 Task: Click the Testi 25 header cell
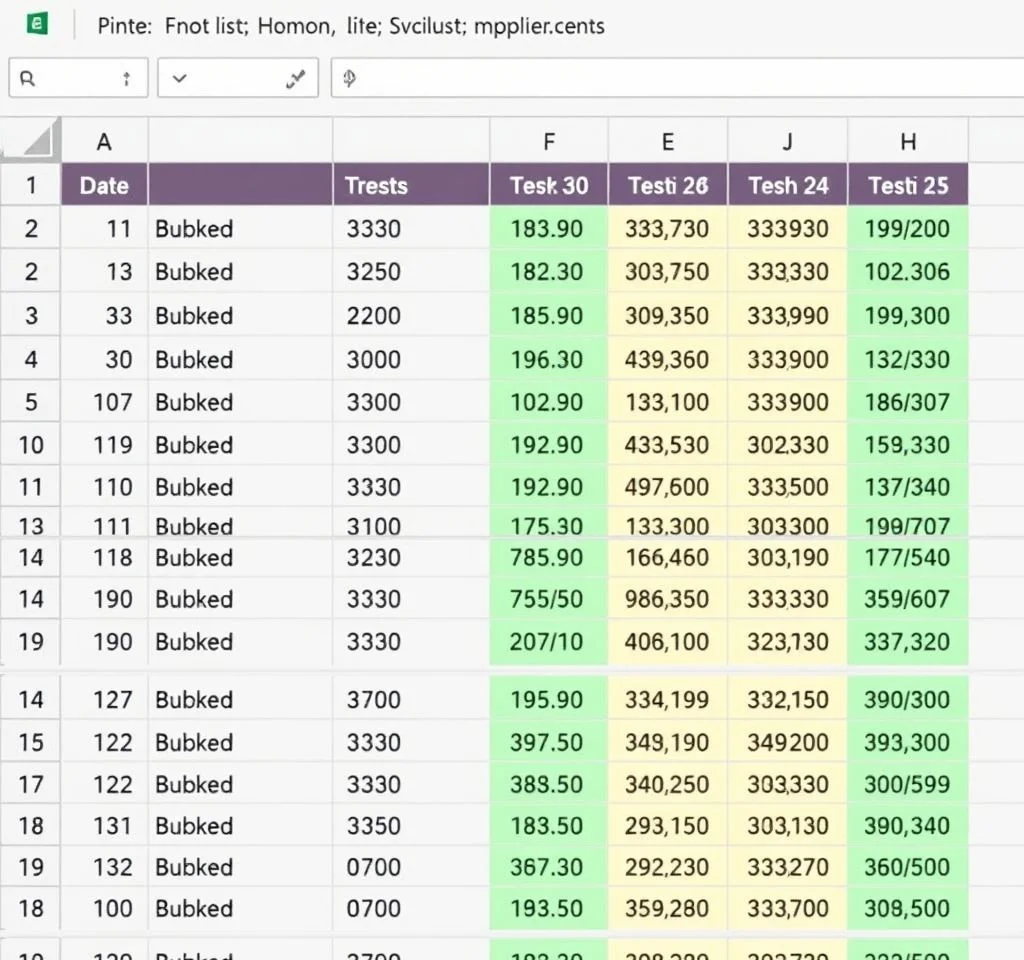(x=907, y=185)
